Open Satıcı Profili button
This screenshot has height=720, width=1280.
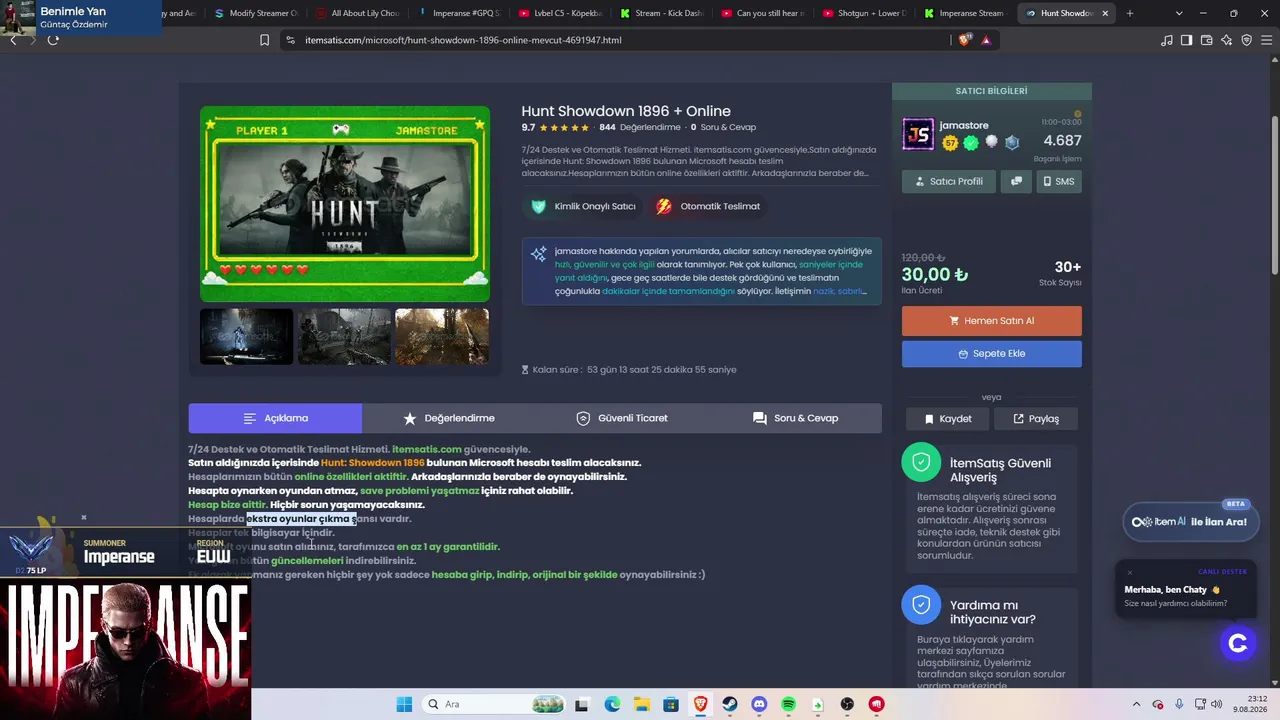tap(949, 181)
